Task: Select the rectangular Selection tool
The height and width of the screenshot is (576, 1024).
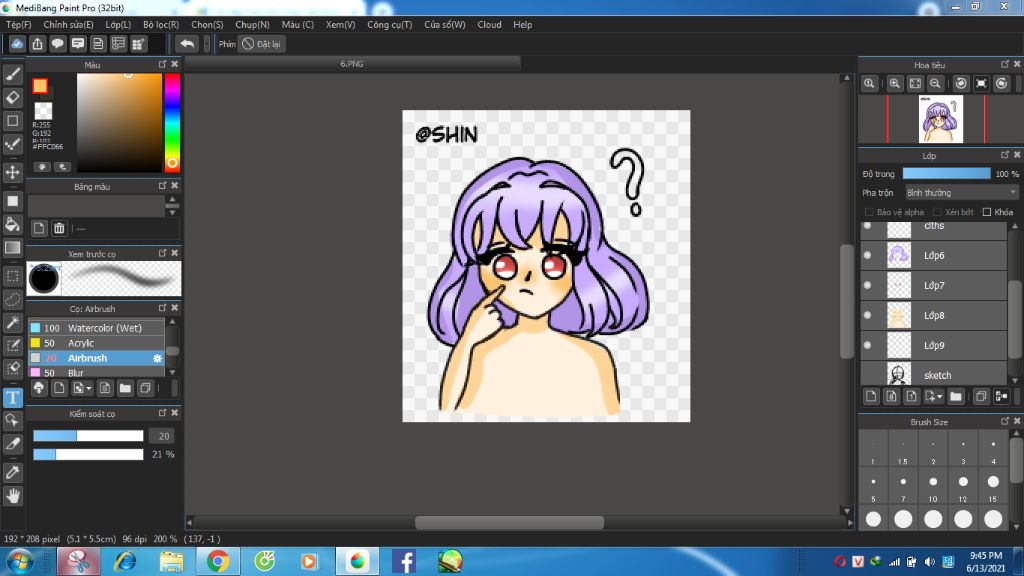Action: click(12, 276)
